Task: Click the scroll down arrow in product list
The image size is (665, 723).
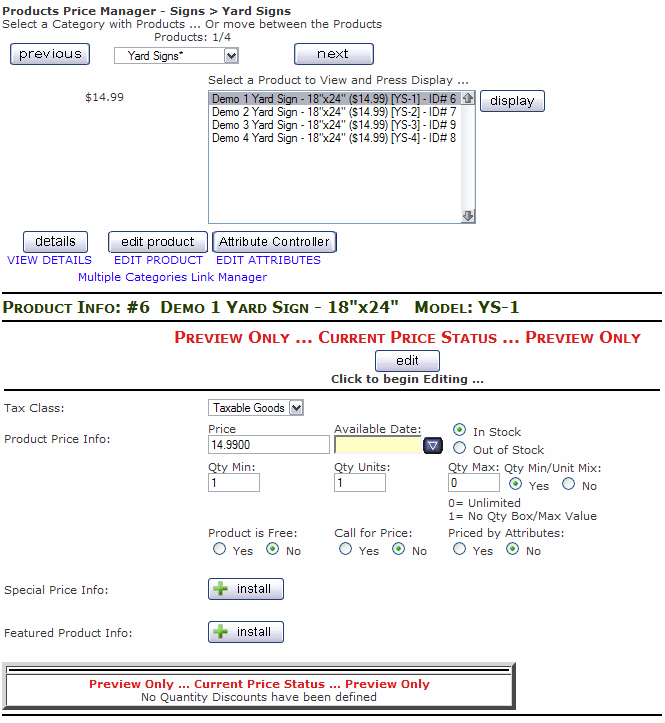Action: 468,216
